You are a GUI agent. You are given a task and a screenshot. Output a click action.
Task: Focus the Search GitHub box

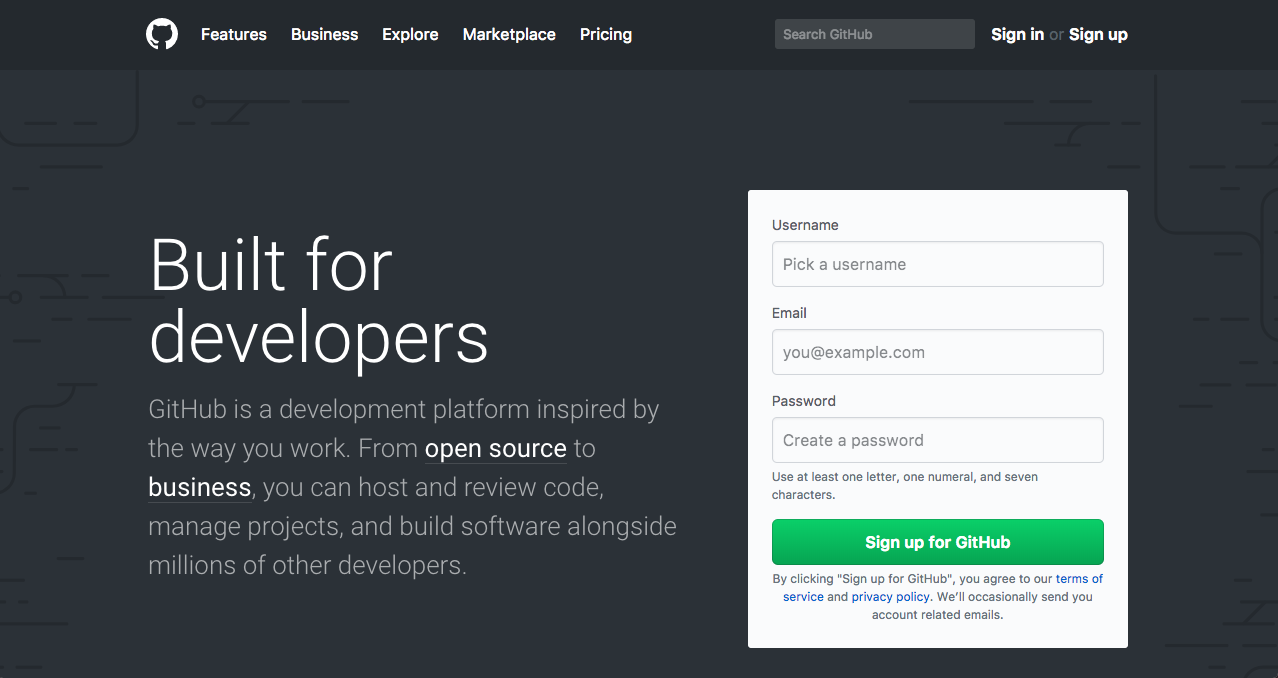click(874, 34)
